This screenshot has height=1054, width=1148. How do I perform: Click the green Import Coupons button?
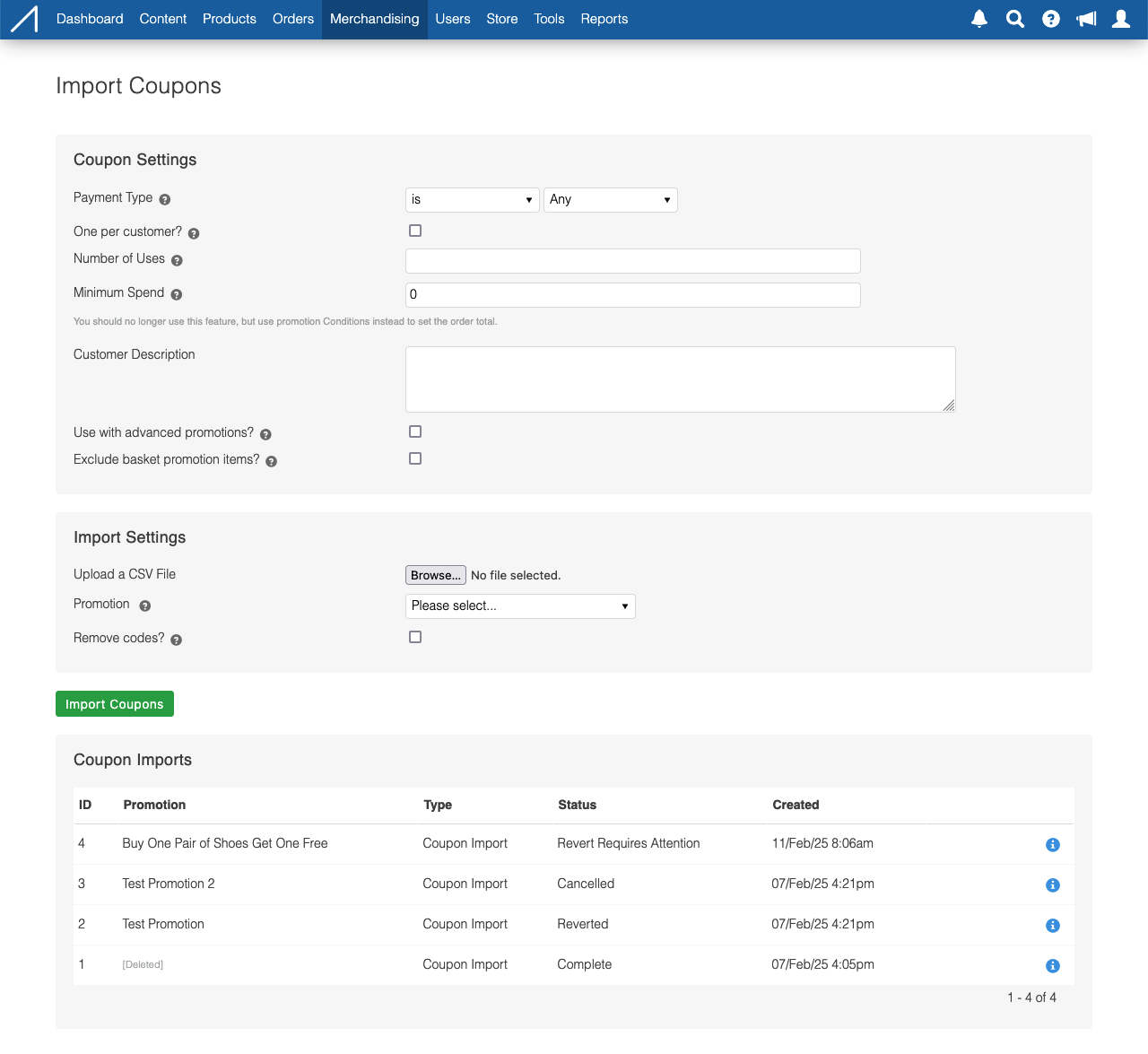pos(115,704)
